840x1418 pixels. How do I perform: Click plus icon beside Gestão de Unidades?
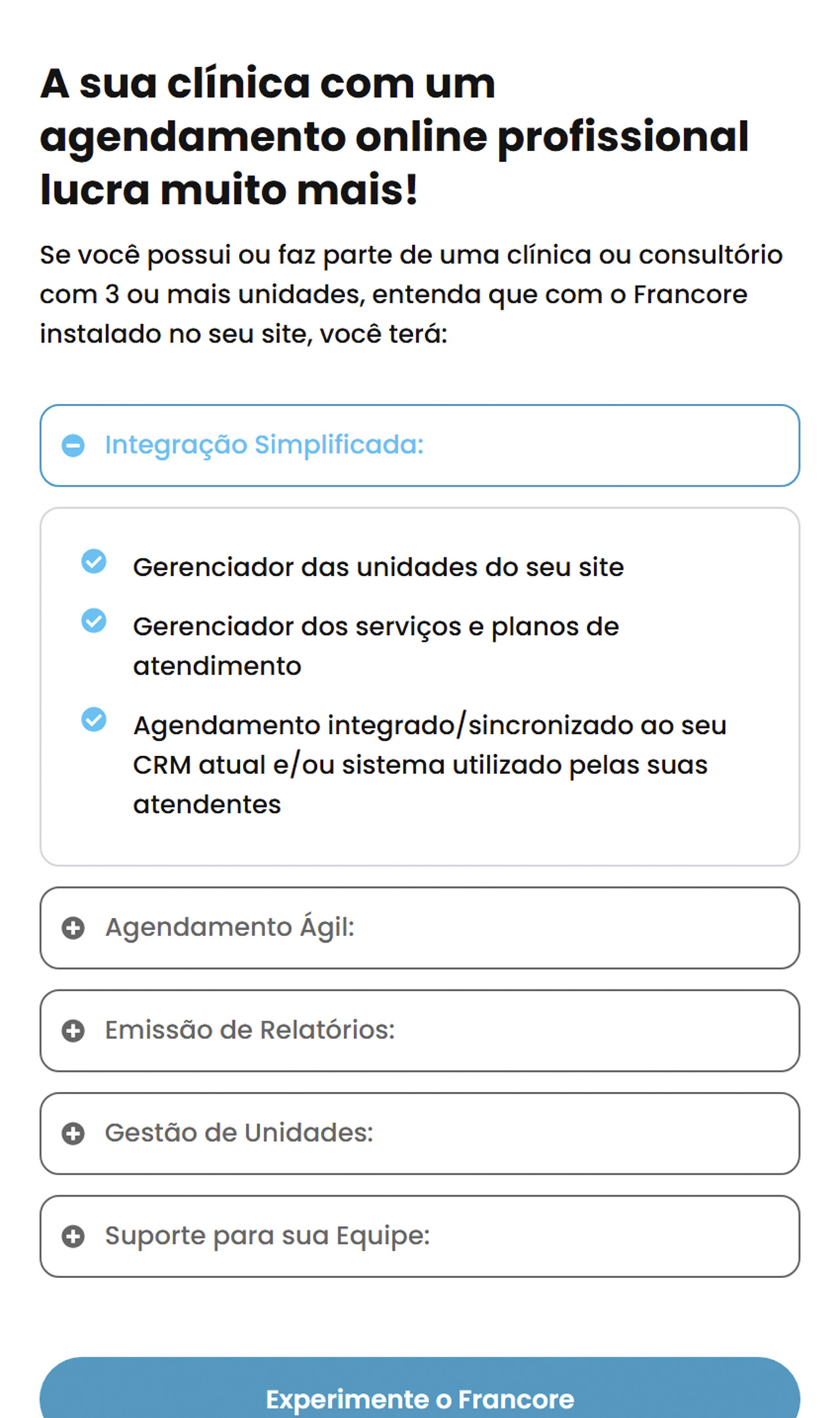73,1134
